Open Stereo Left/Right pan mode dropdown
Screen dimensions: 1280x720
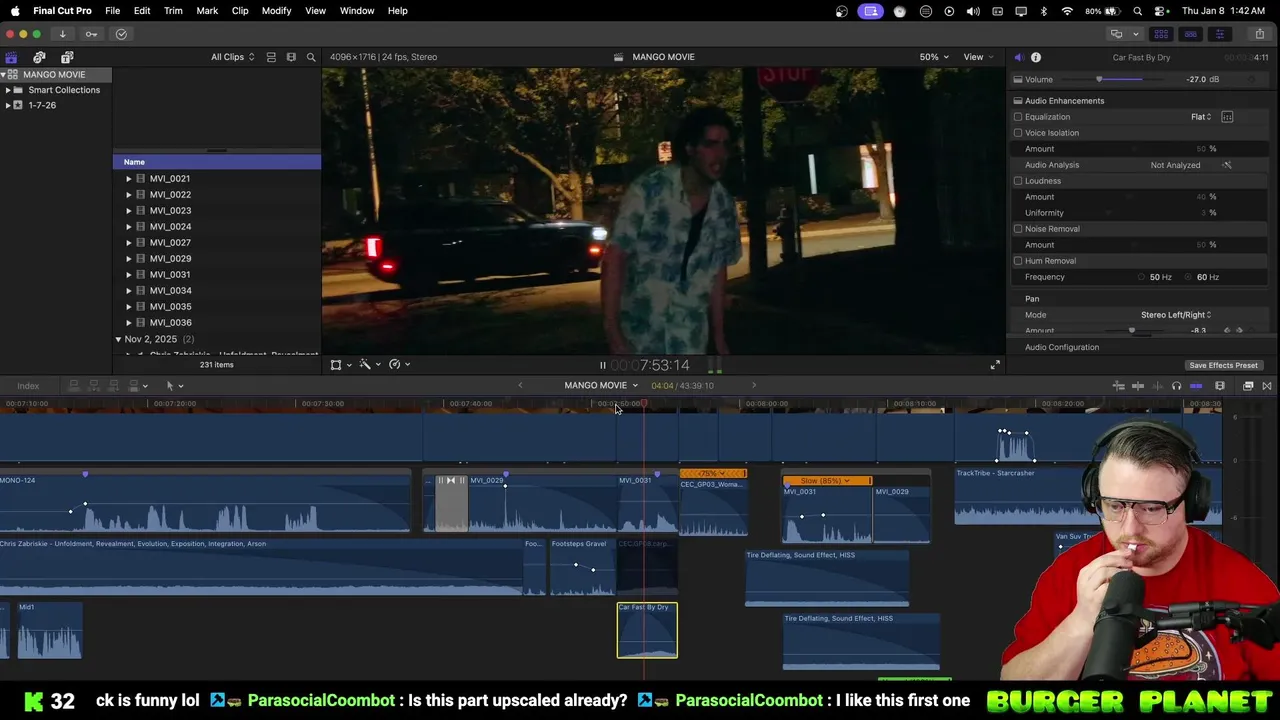(x=1176, y=315)
